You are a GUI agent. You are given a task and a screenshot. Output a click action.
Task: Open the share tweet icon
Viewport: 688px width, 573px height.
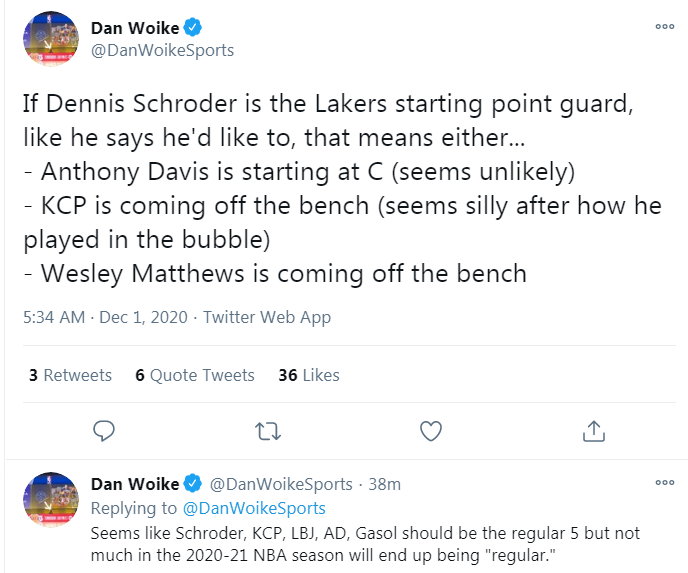coord(593,431)
